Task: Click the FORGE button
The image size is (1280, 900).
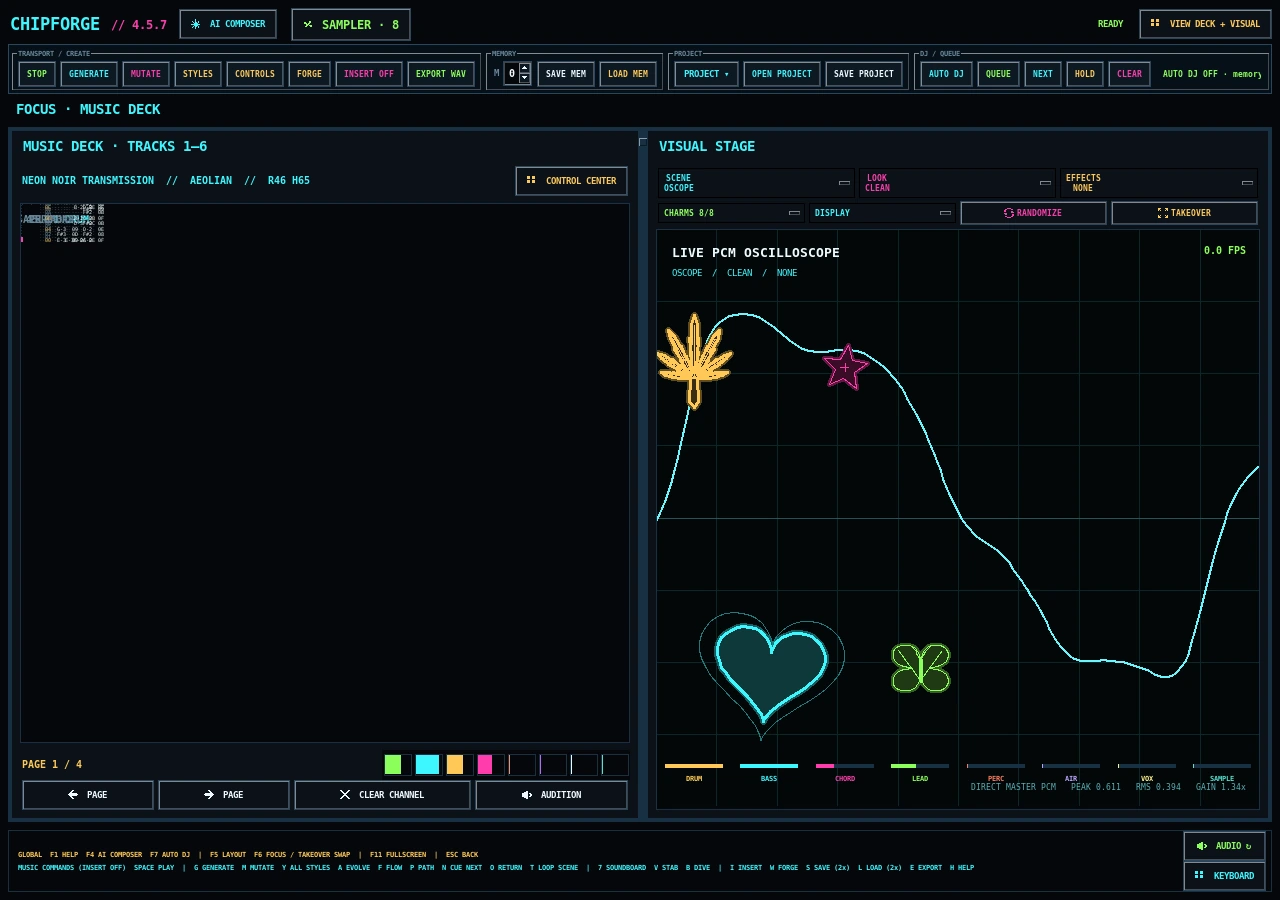Action: click(310, 74)
